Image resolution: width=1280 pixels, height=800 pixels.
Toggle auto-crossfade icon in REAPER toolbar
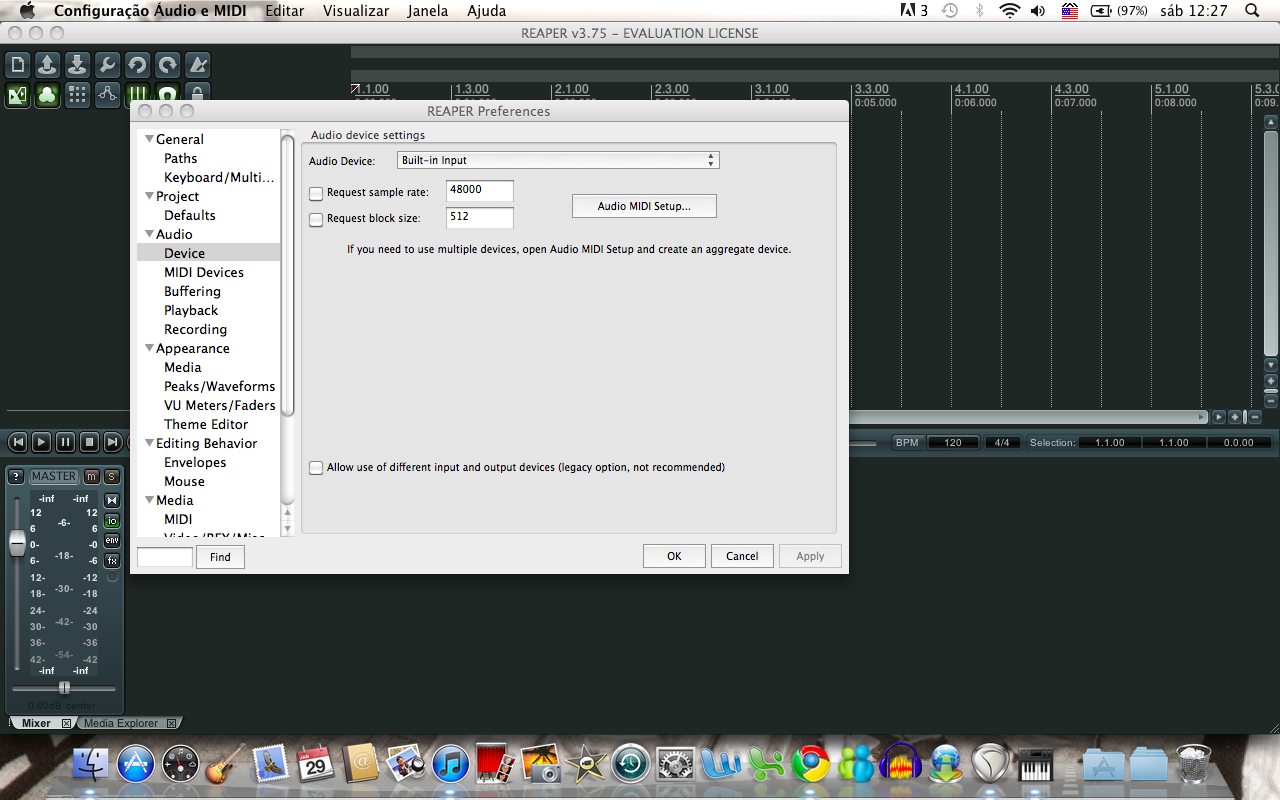point(18,96)
